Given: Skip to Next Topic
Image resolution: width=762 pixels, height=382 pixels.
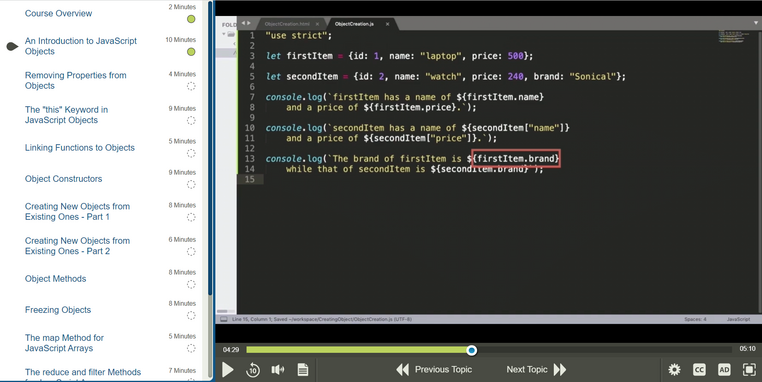Looking at the screenshot, I should click(536, 370).
